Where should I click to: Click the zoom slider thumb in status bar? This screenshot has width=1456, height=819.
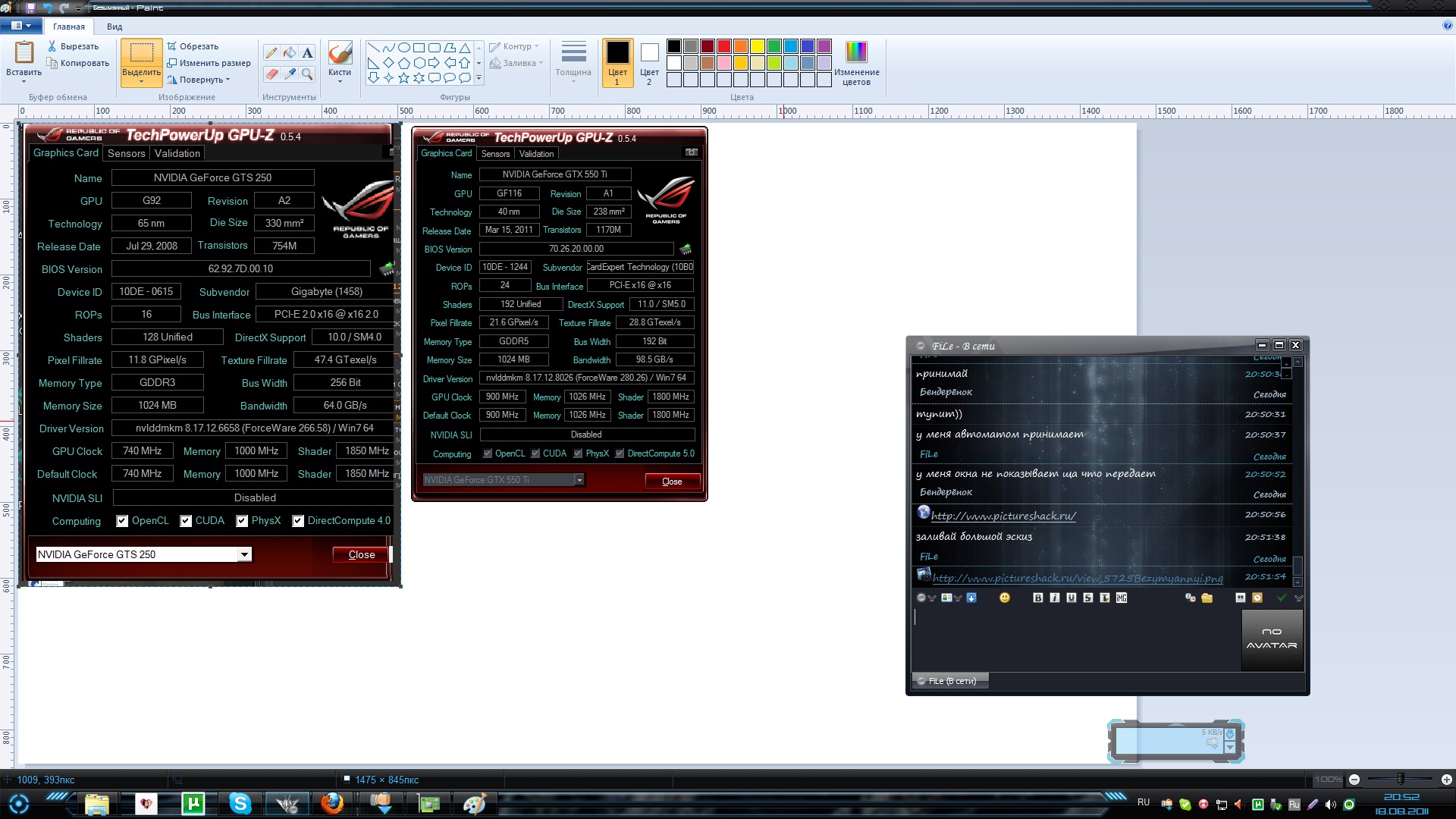(x=1401, y=779)
